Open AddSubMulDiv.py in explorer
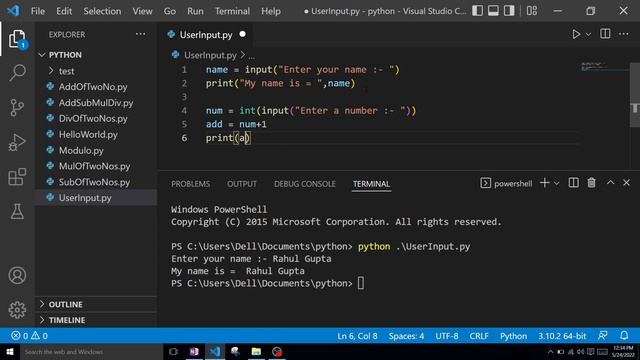 point(96,102)
